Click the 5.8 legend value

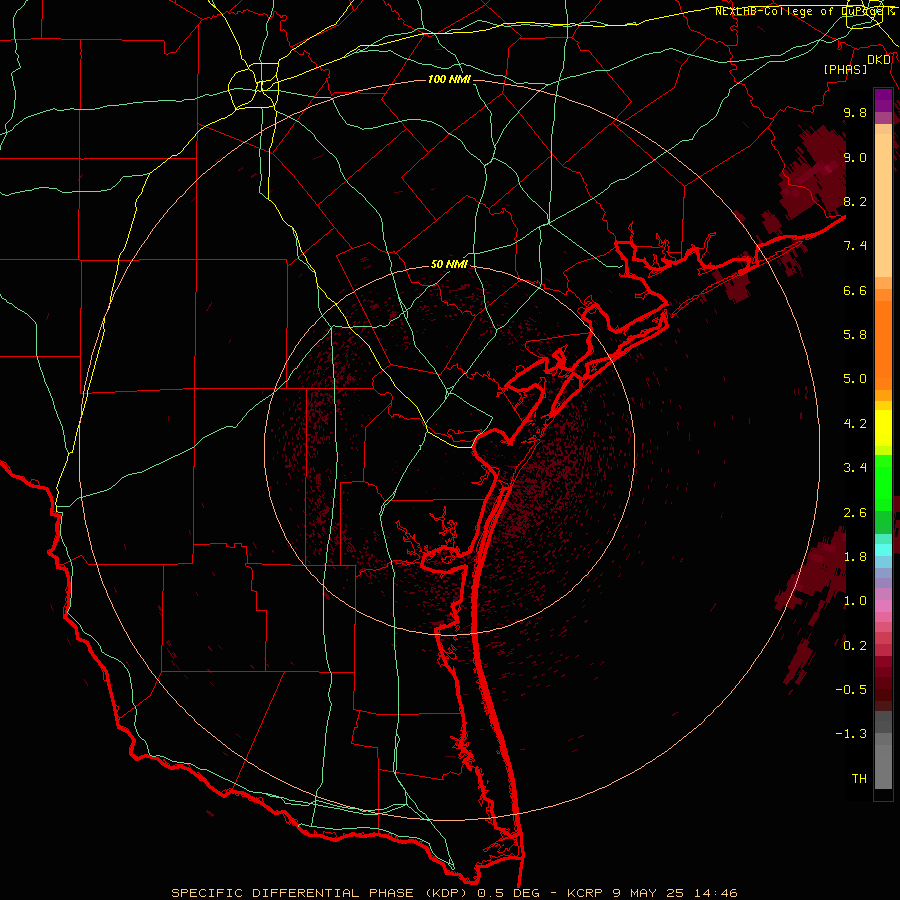855,335
